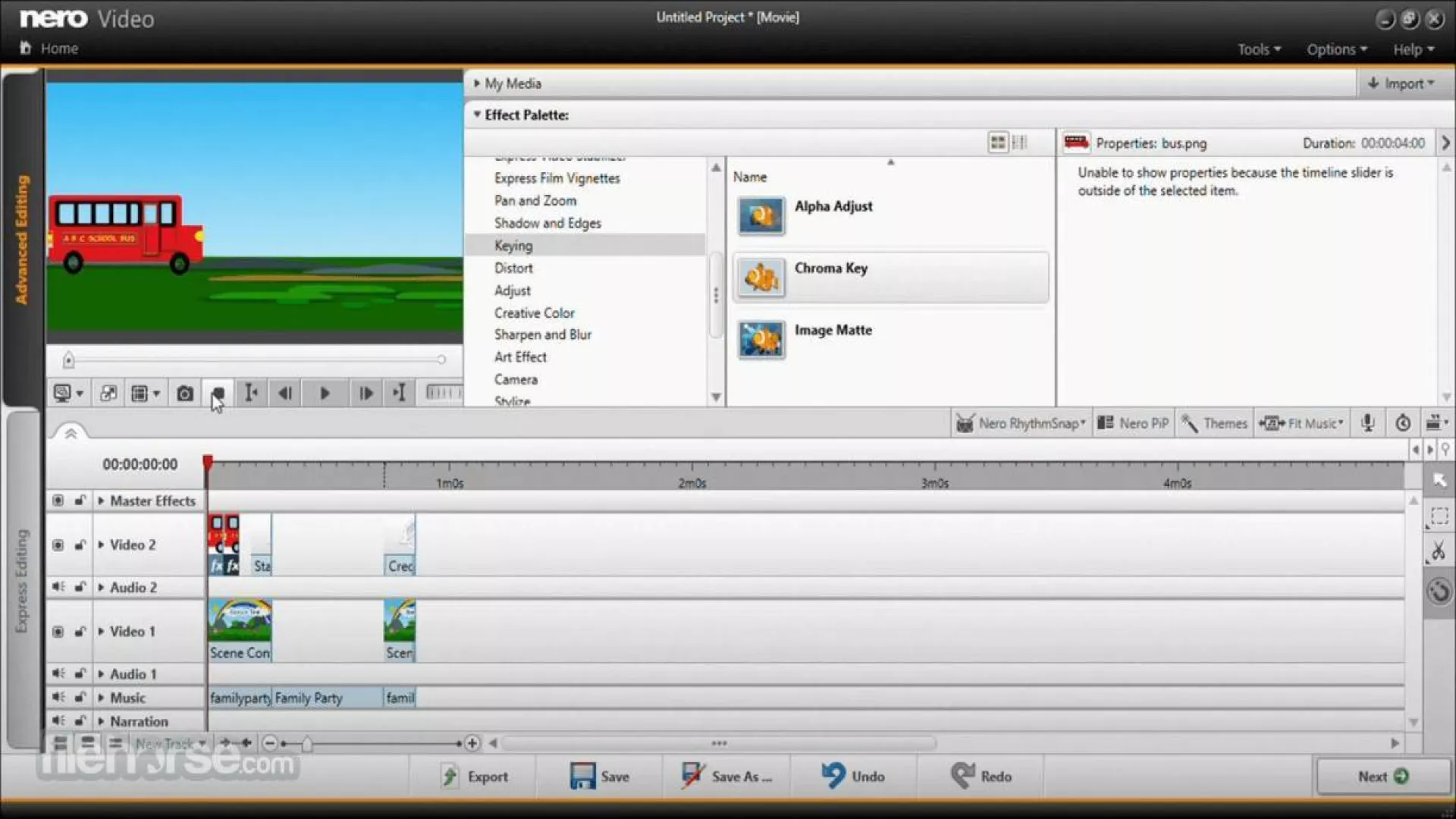Image resolution: width=1456 pixels, height=819 pixels.
Task: Click the timeline zoom slider handle
Action: [306, 744]
